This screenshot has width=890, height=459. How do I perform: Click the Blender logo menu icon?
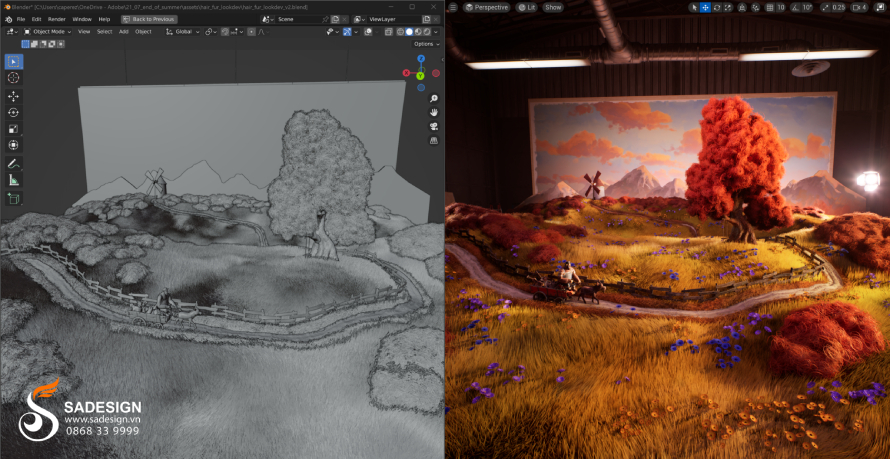8,19
